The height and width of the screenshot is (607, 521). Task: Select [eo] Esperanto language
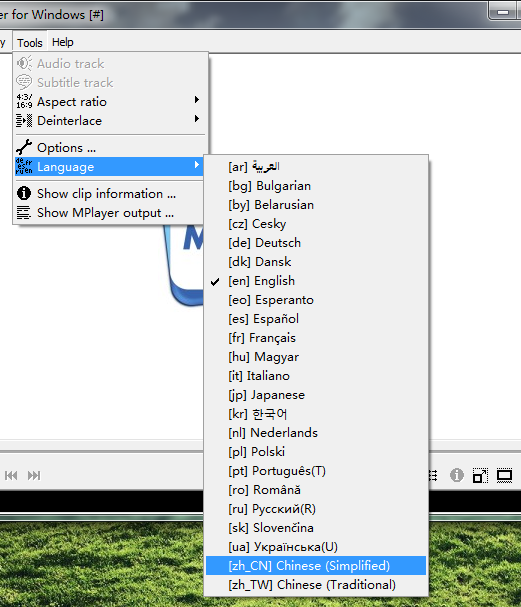pyautogui.click(x=316, y=300)
